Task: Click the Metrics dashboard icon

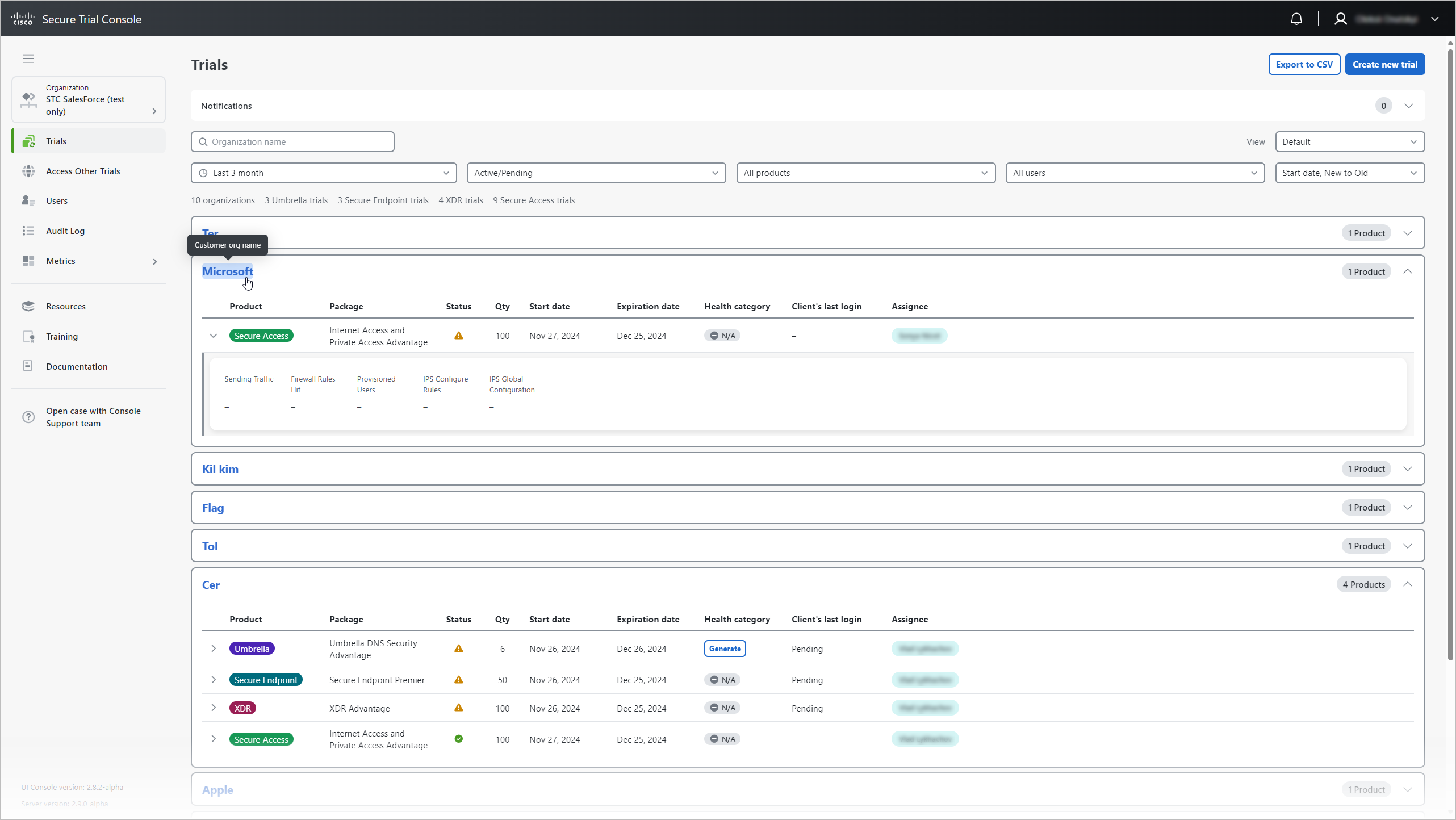Action: tap(28, 261)
